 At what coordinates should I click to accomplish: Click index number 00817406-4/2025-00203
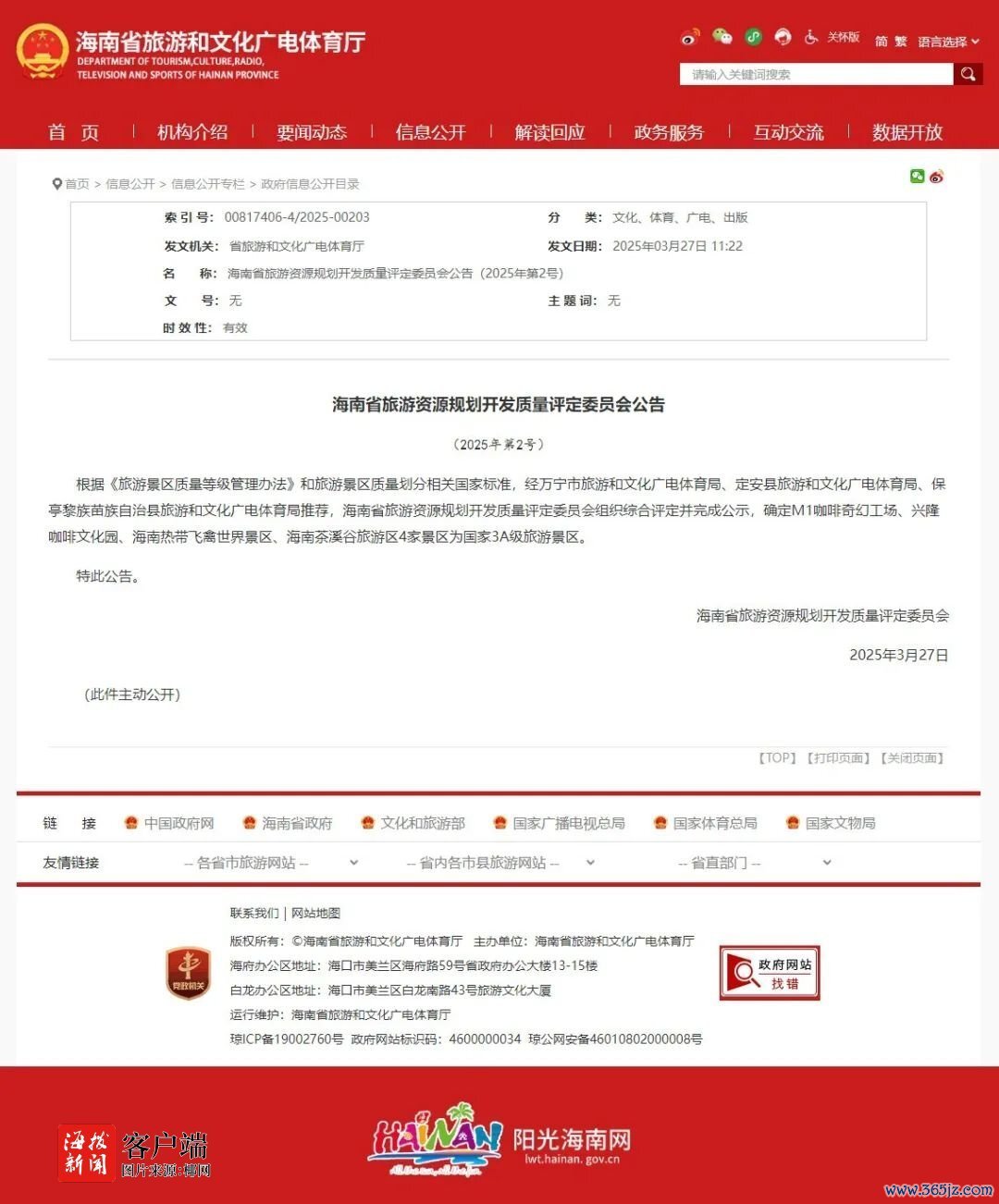pyautogui.click(x=297, y=217)
